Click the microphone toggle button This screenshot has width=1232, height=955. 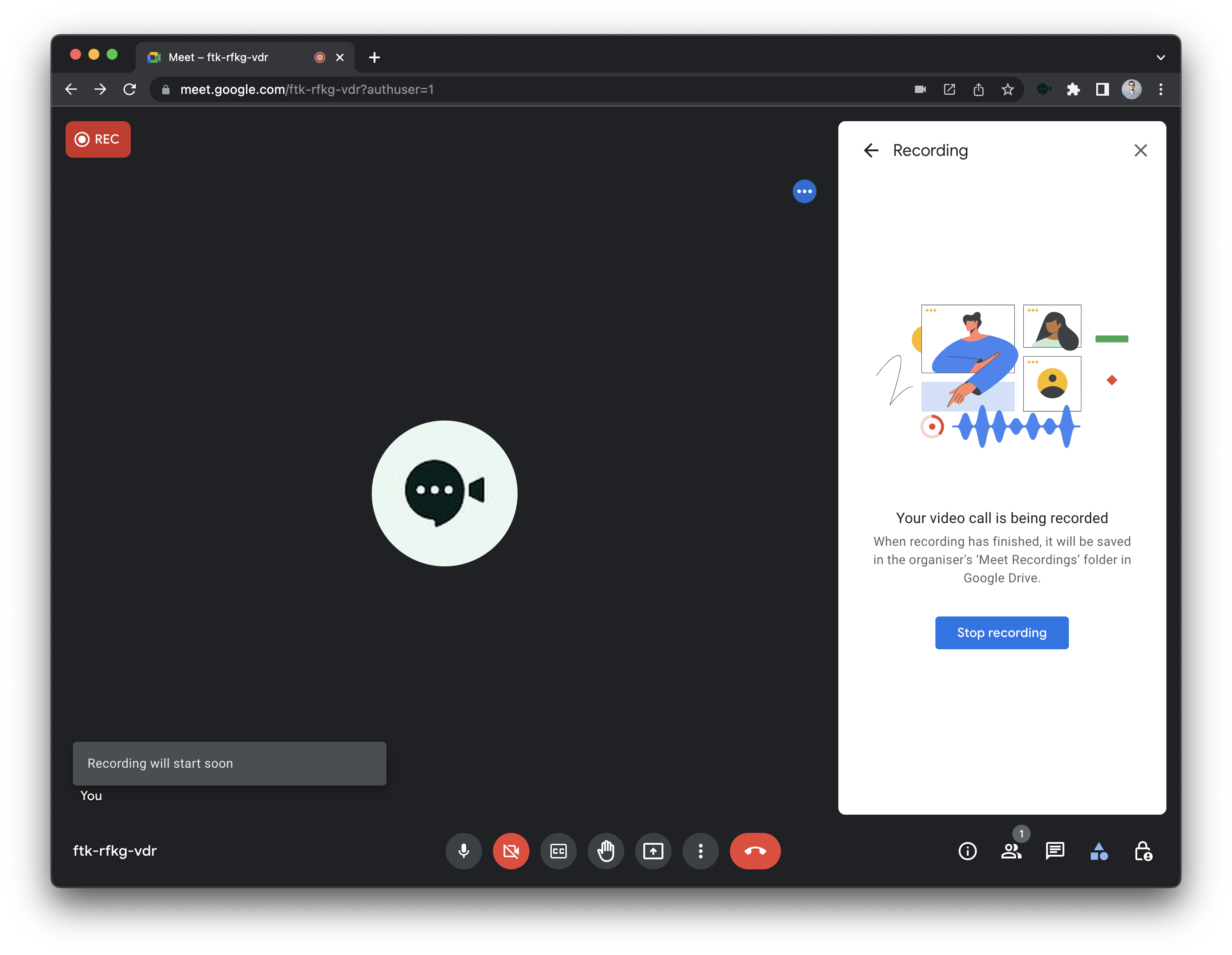[463, 851]
